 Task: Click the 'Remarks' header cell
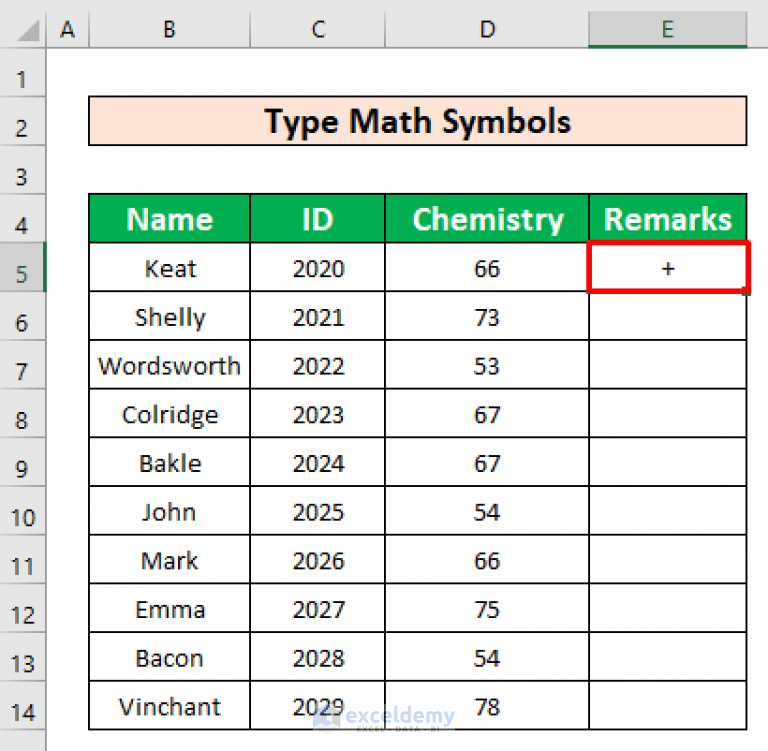tap(668, 218)
